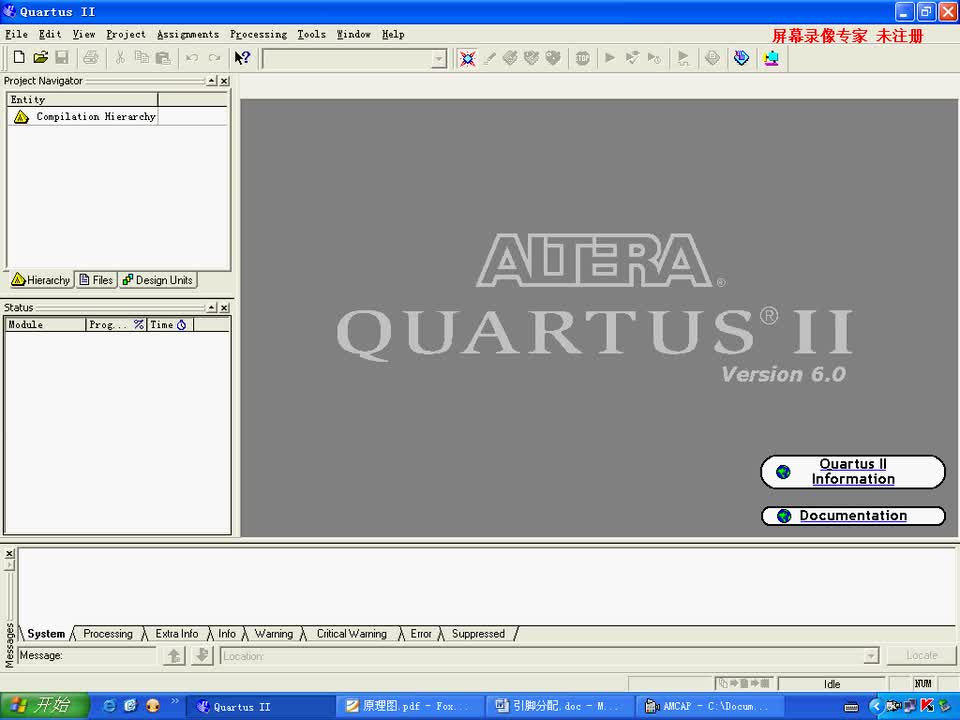Viewport: 960px width, 720px height.
Task: Click the previous message up arrow
Action: pos(174,656)
